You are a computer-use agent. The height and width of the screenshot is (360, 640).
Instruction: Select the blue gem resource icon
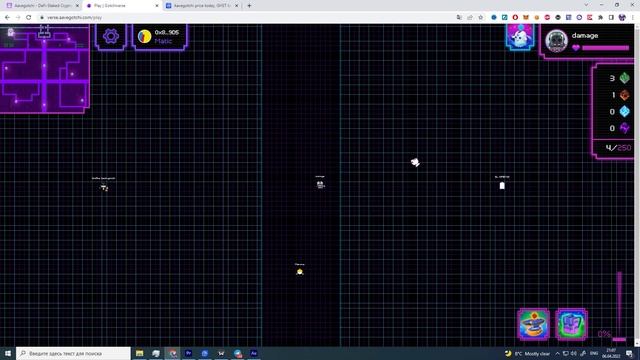(x=624, y=111)
